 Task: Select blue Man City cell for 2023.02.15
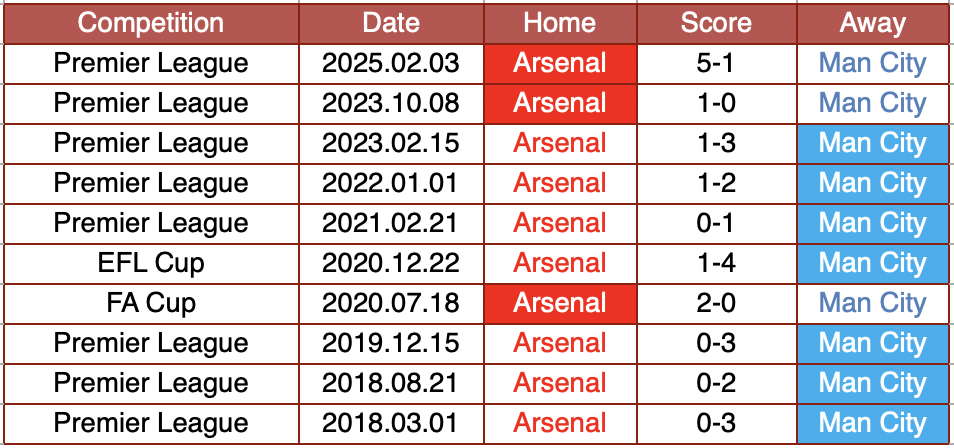[874, 144]
